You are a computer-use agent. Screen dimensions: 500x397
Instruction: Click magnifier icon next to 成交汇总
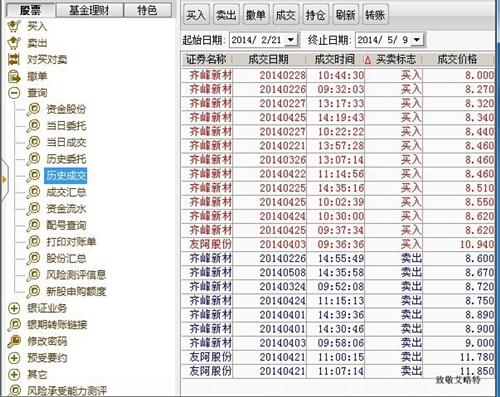click(33, 192)
